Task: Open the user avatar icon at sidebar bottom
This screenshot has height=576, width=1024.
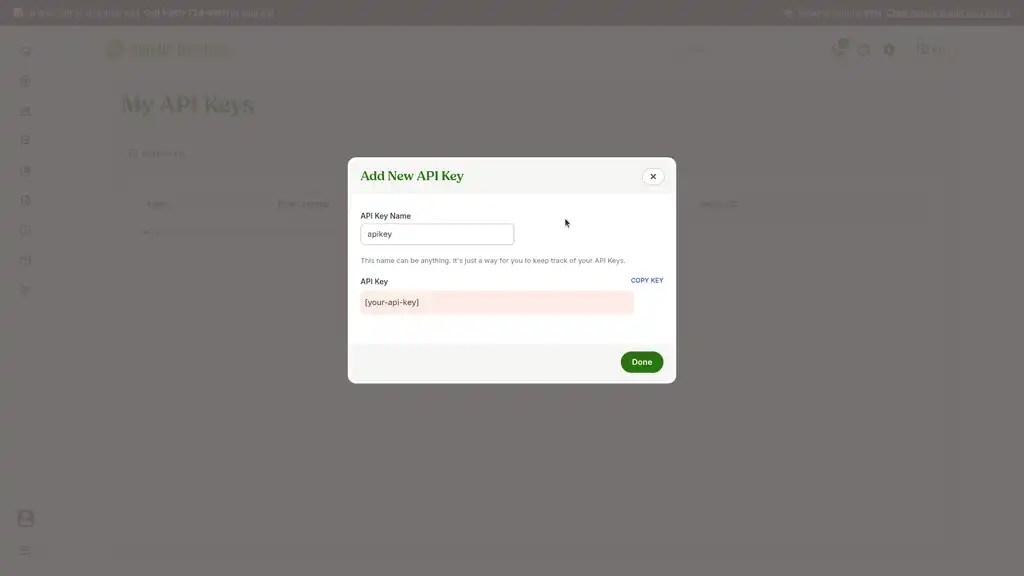Action: 25,518
